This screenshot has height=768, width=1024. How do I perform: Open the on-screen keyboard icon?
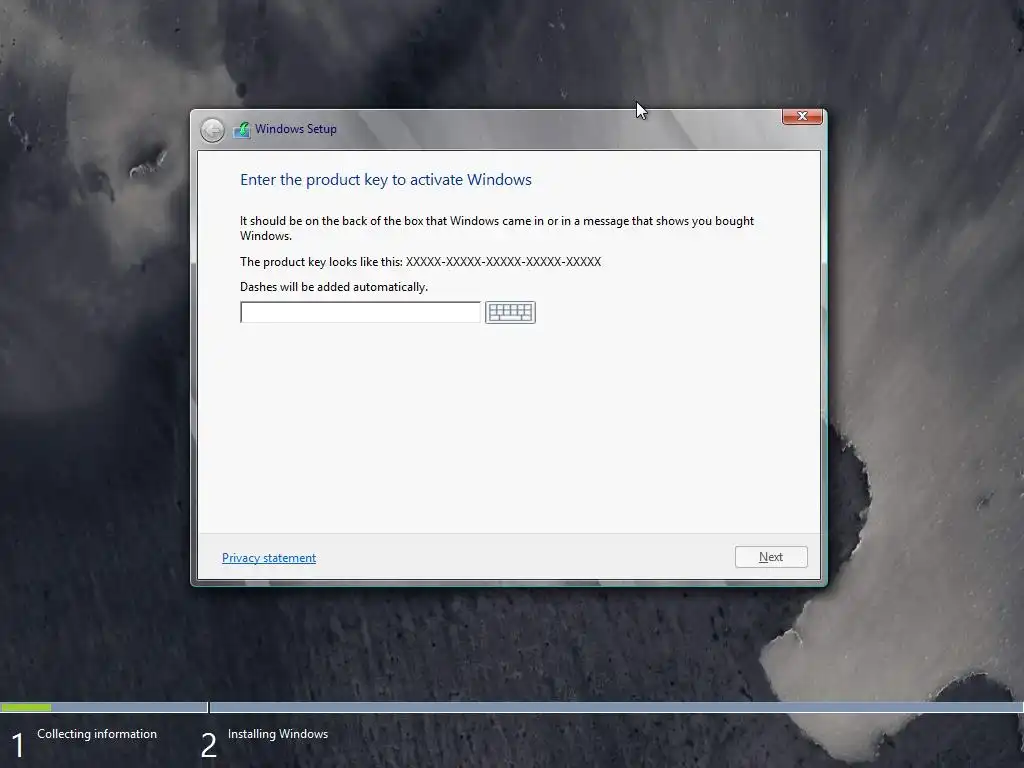[x=510, y=312]
